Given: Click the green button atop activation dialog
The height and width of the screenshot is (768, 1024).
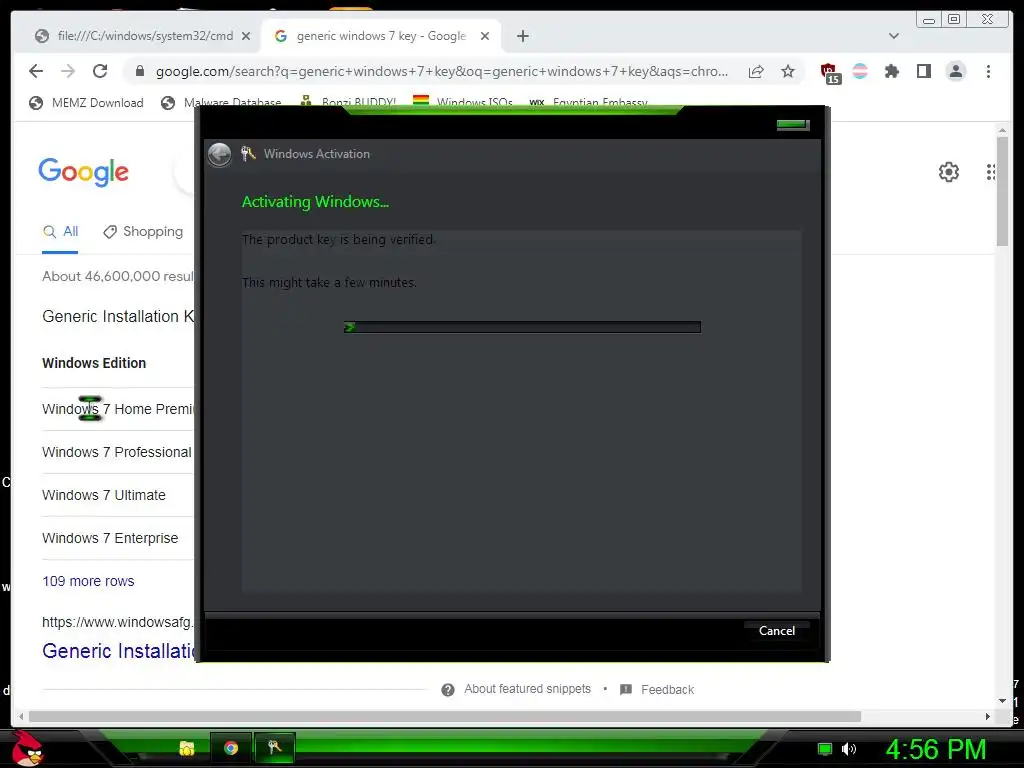Looking at the screenshot, I should click(793, 125).
